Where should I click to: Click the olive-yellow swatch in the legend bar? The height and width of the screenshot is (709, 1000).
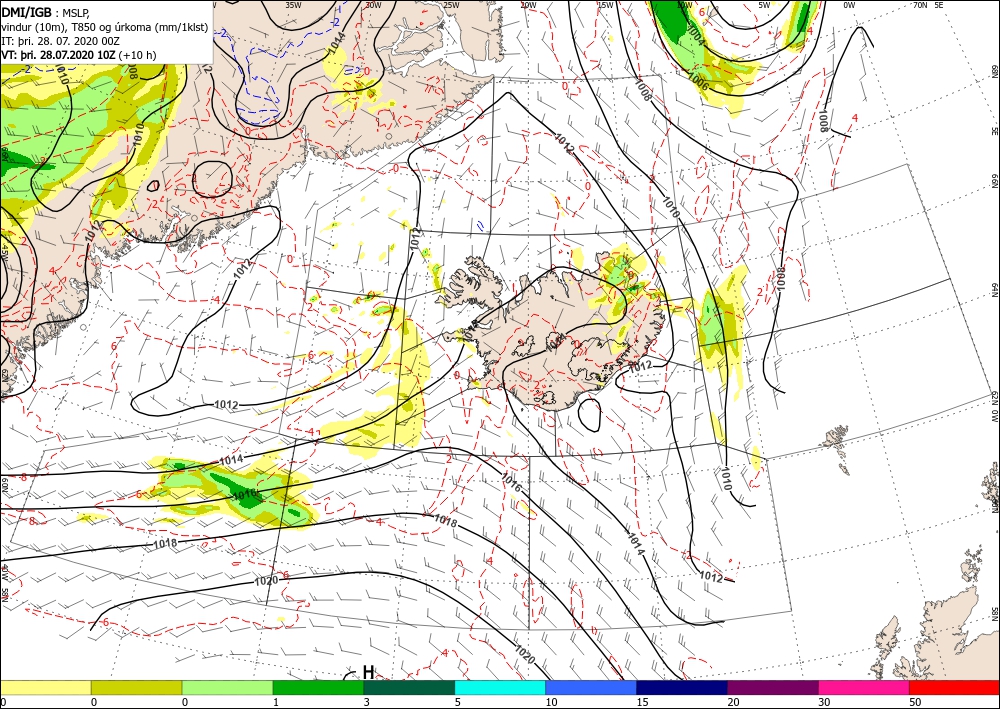[x=136, y=687]
